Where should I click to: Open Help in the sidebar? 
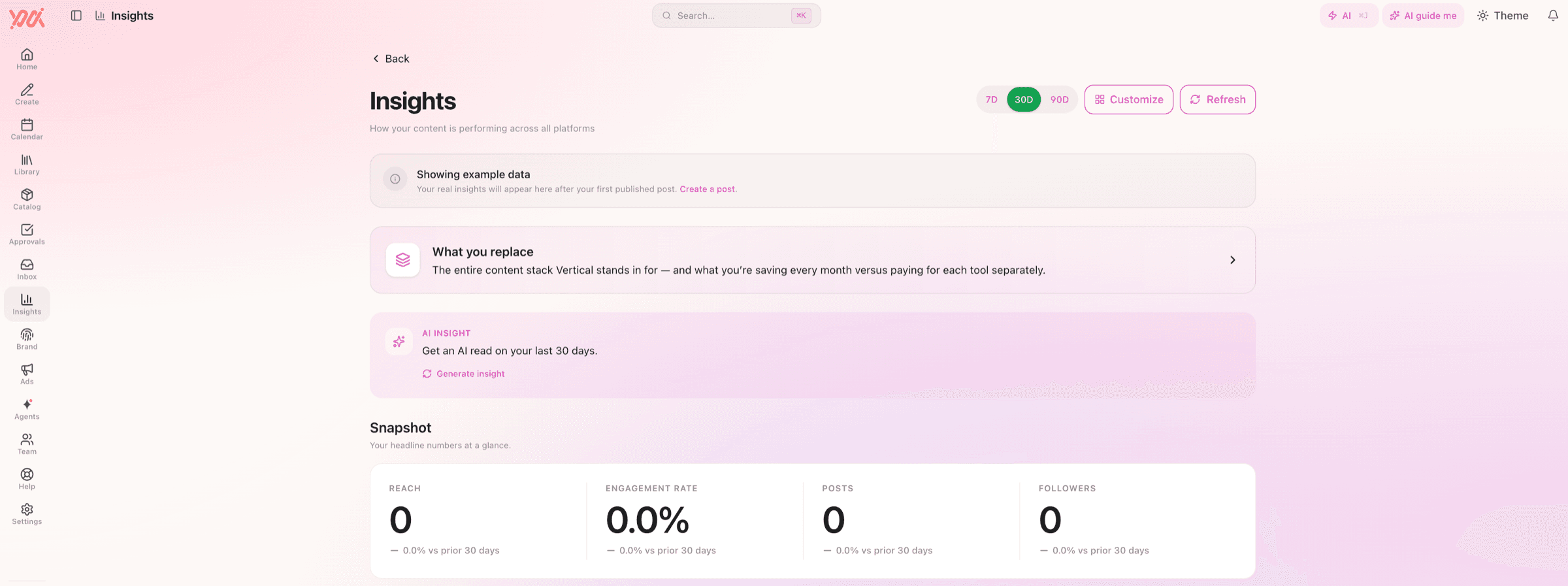(27, 479)
